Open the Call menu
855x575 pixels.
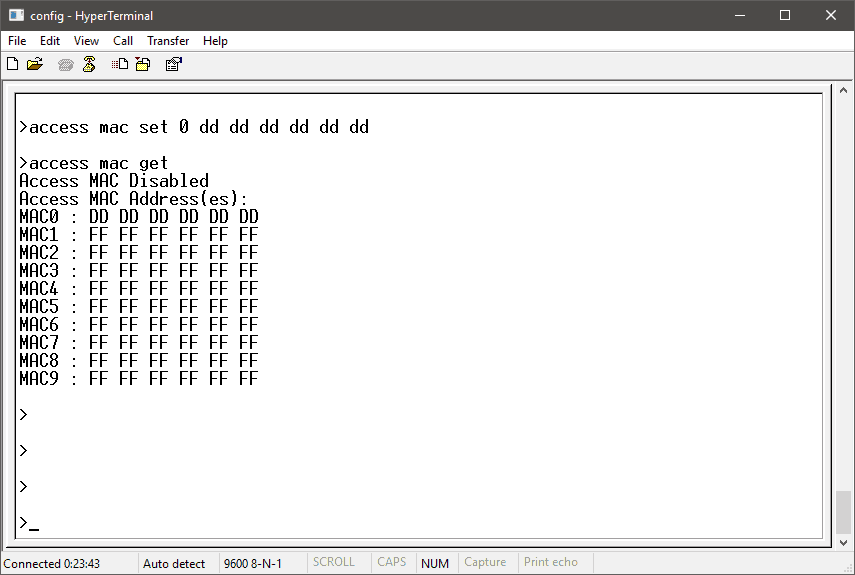[123, 41]
